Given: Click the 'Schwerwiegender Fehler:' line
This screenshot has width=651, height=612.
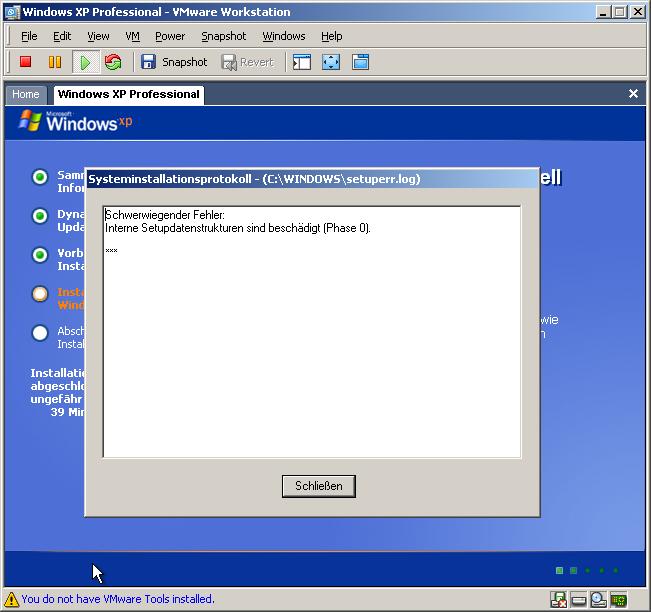Looking at the screenshot, I should click(165, 215).
